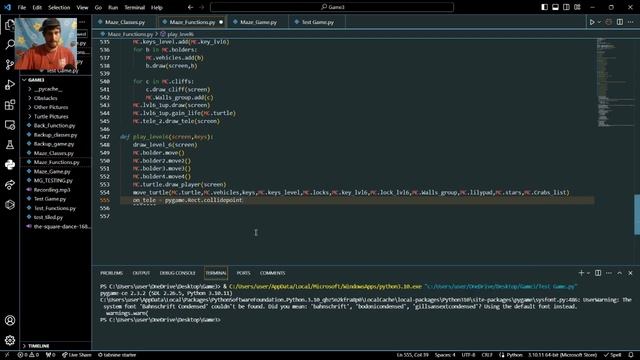This screenshot has width=640, height=360.
Task: Open the File menu
Action: [22, 7]
